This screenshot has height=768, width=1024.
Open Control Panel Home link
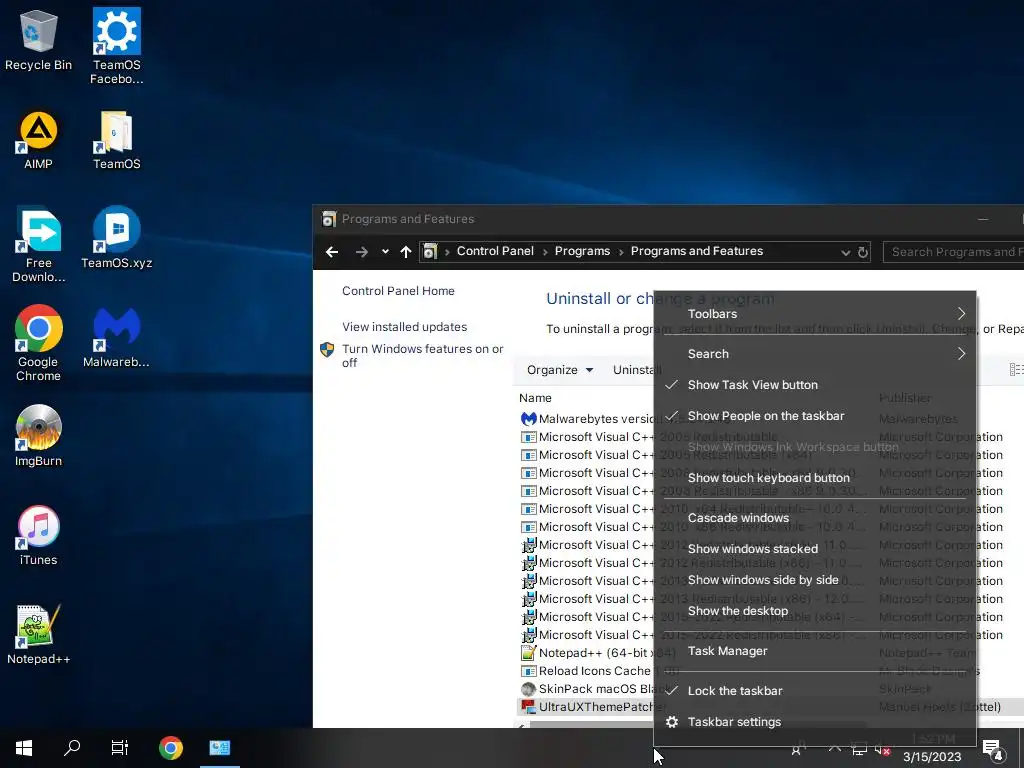tap(398, 291)
